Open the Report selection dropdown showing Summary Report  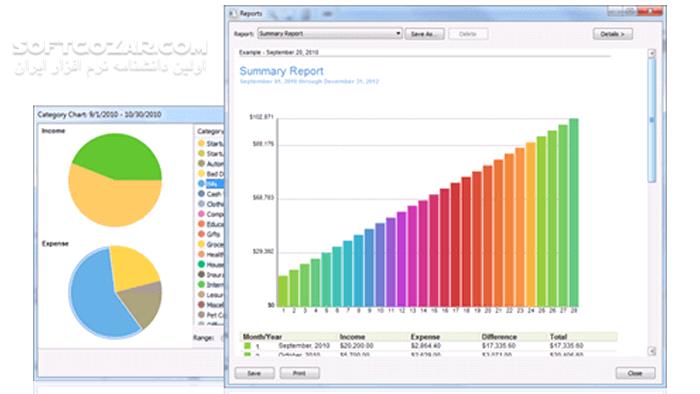(x=329, y=33)
